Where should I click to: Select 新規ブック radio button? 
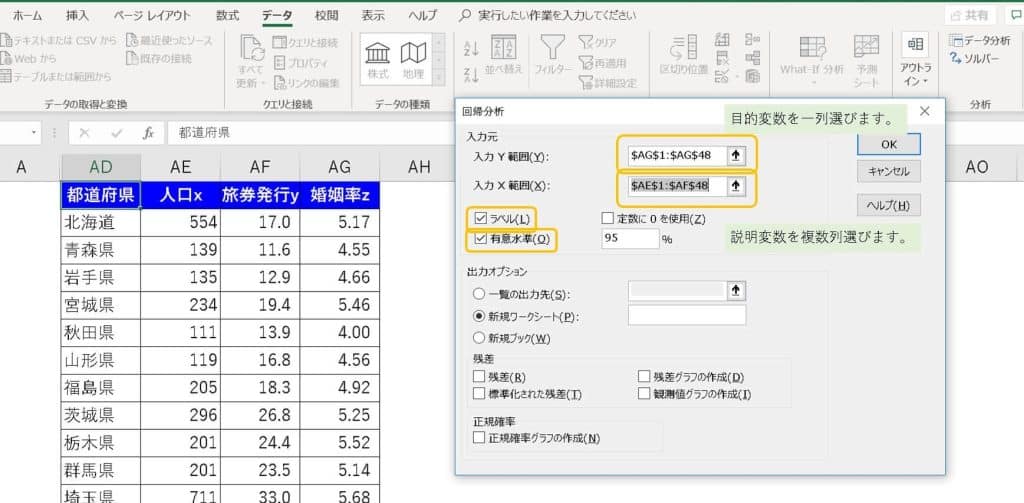(479, 338)
